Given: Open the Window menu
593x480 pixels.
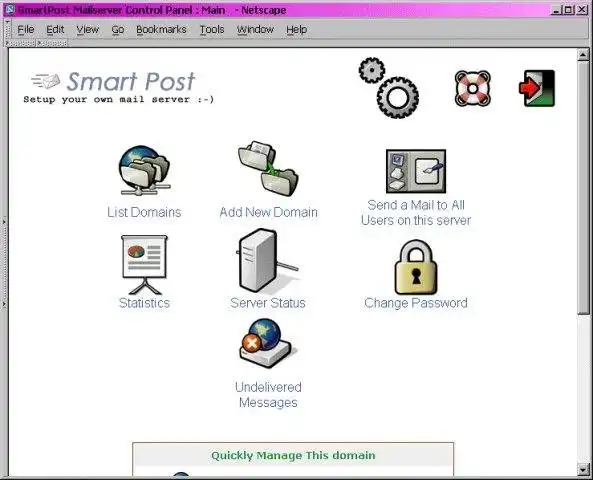Looking at the screenshot, I should (255, 30).
